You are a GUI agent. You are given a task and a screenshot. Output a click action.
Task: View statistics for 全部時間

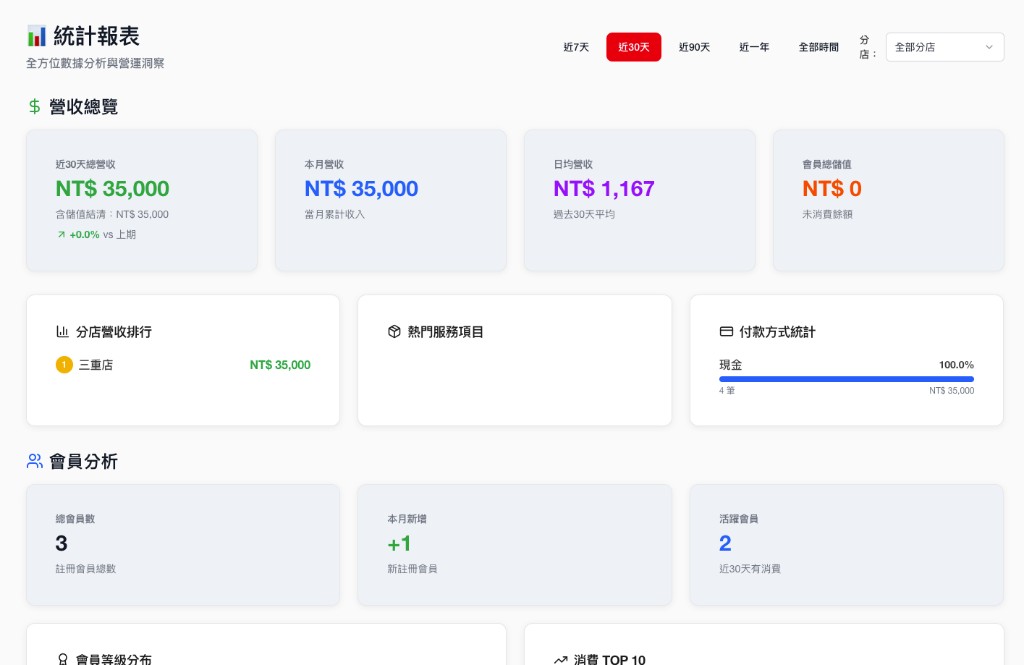[818, 46]
